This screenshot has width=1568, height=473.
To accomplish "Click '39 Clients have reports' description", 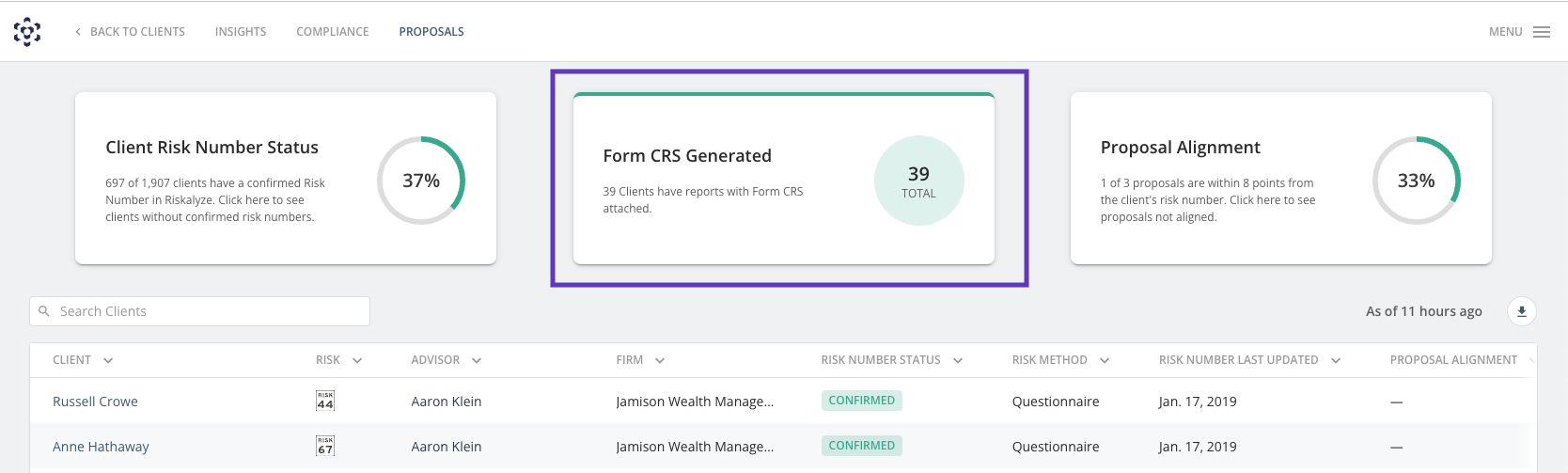I will click(x=703, y=200).
